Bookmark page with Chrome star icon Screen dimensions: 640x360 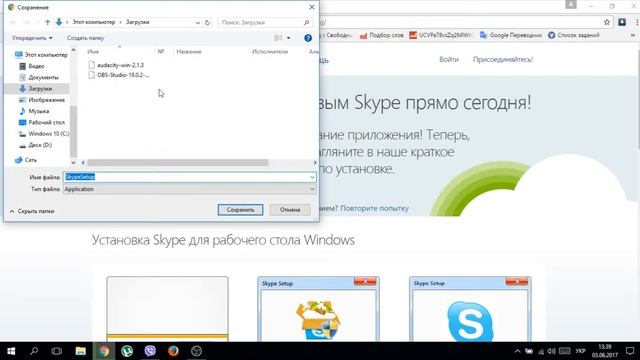pos(607,22)
